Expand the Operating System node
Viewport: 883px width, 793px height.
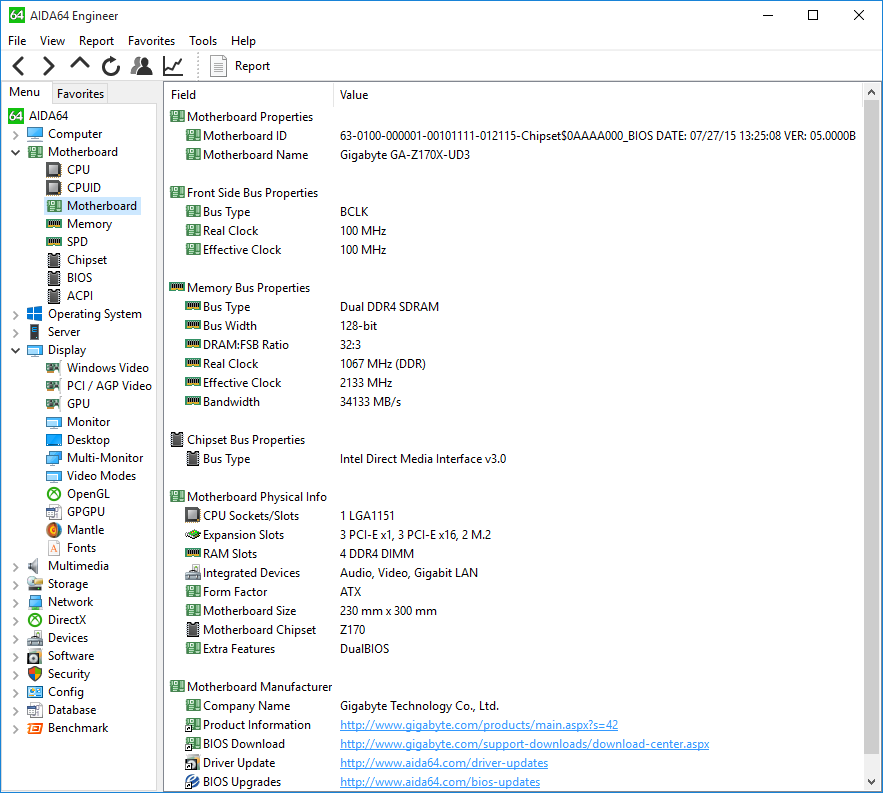(15, 315)
